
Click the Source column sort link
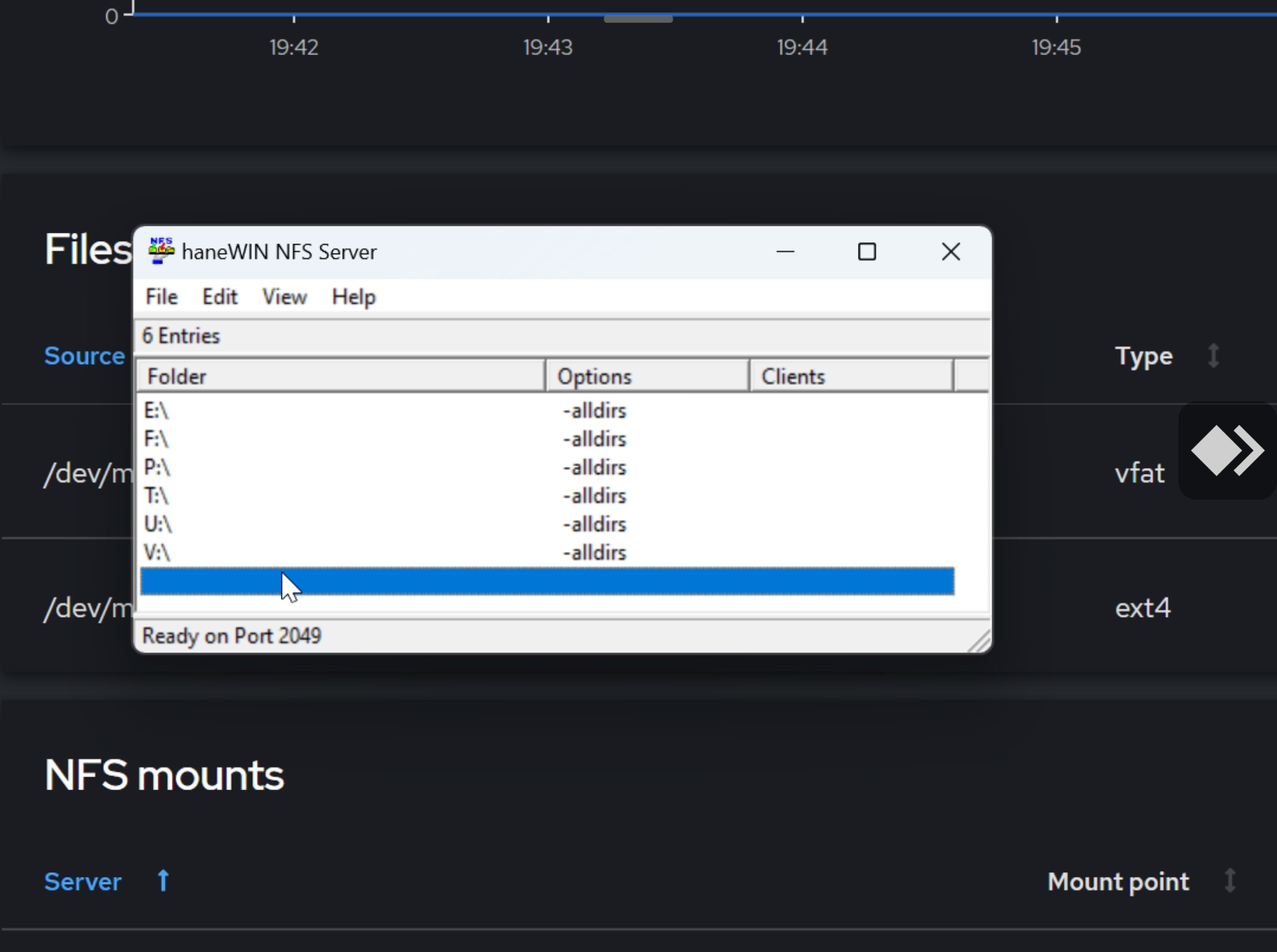coord(84,355)
